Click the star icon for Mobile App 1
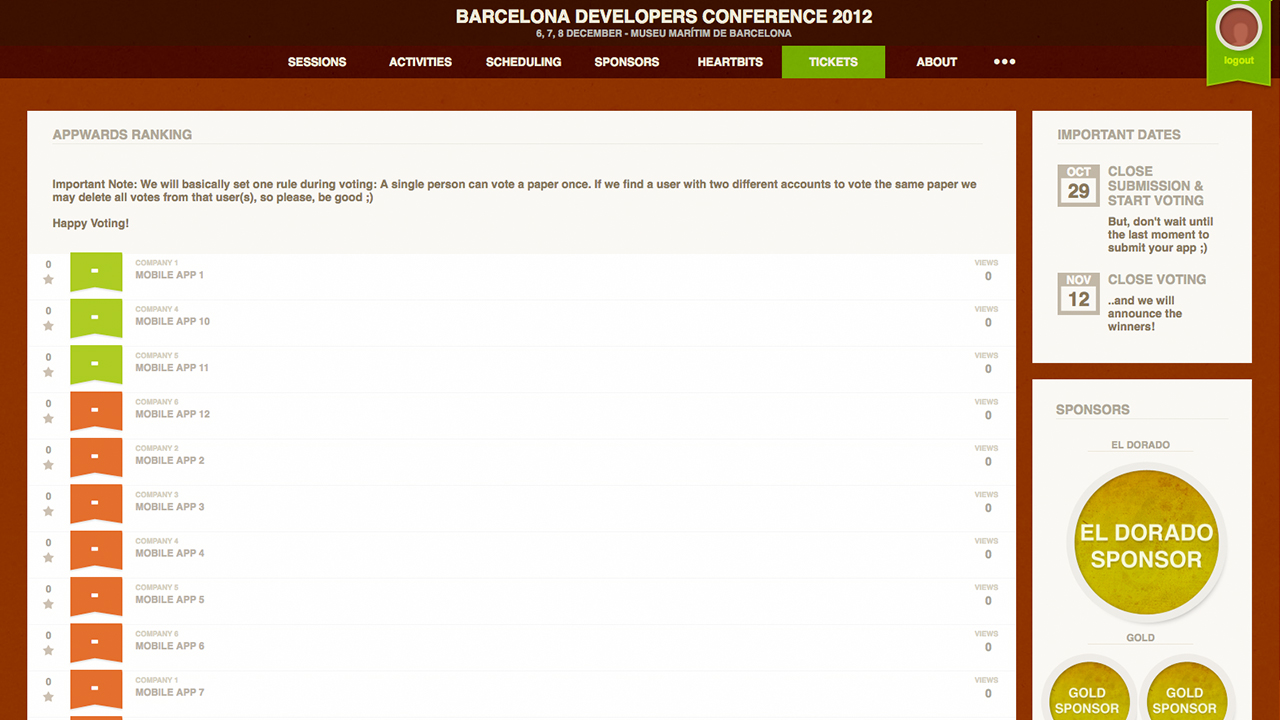 48,280
